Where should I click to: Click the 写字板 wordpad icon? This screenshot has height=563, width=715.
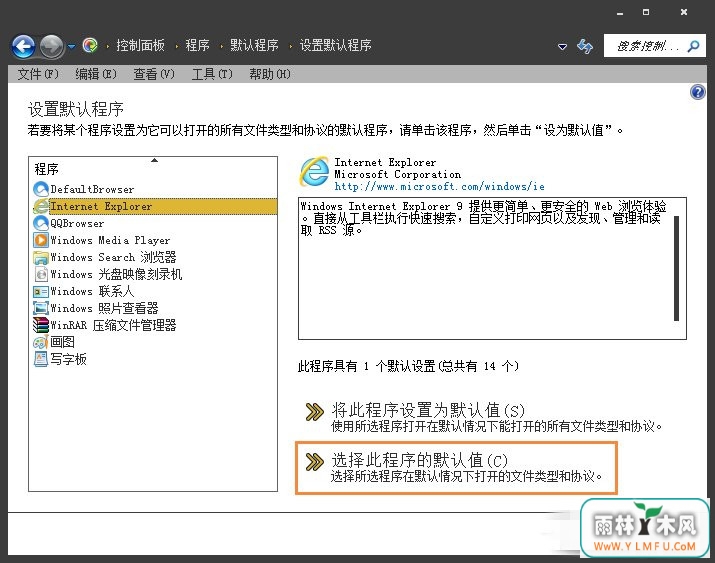[x=41, y=359]
